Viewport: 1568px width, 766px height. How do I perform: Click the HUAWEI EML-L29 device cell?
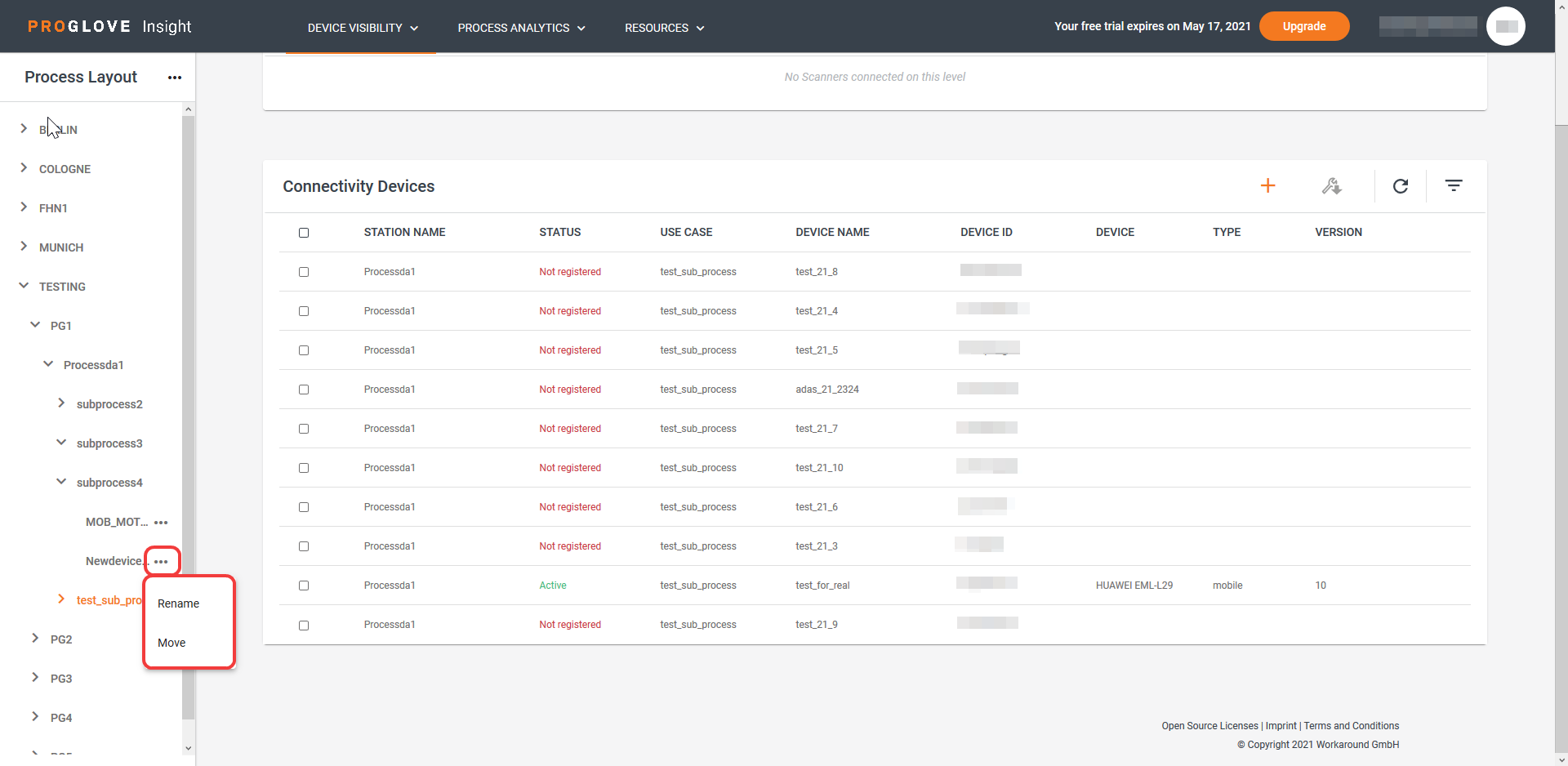pyautogui.click(x=1134, y=586)
